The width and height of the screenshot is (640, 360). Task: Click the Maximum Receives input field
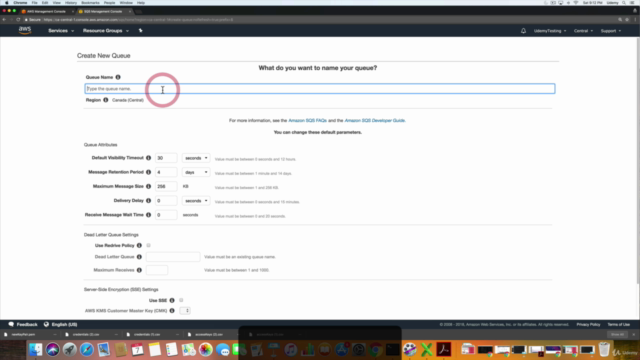click(x=157, y=270)
